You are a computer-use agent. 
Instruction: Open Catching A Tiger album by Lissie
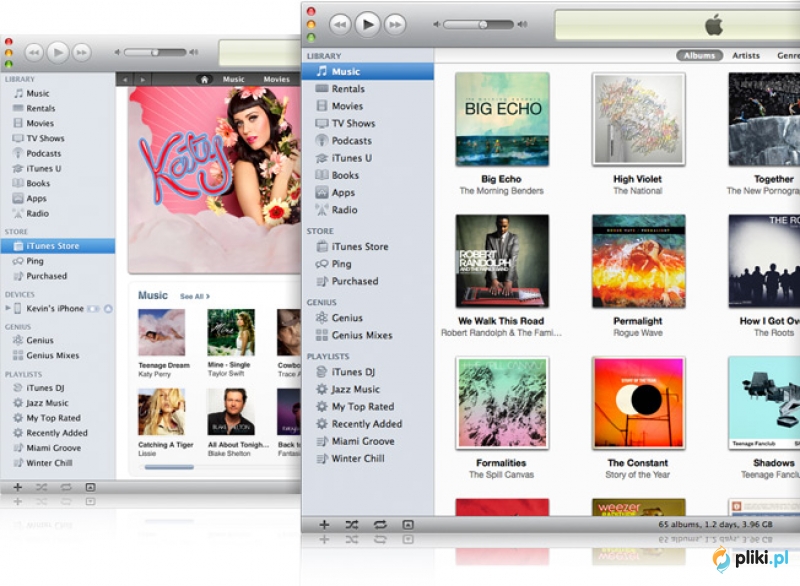point(162,412)
